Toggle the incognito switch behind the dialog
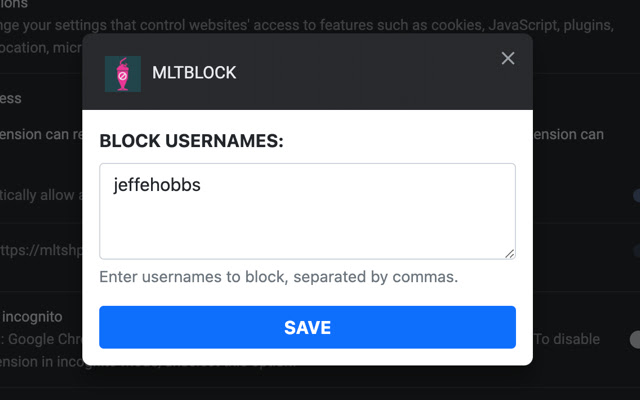This screenshot has width=640, height=400. tap(634, 340)
